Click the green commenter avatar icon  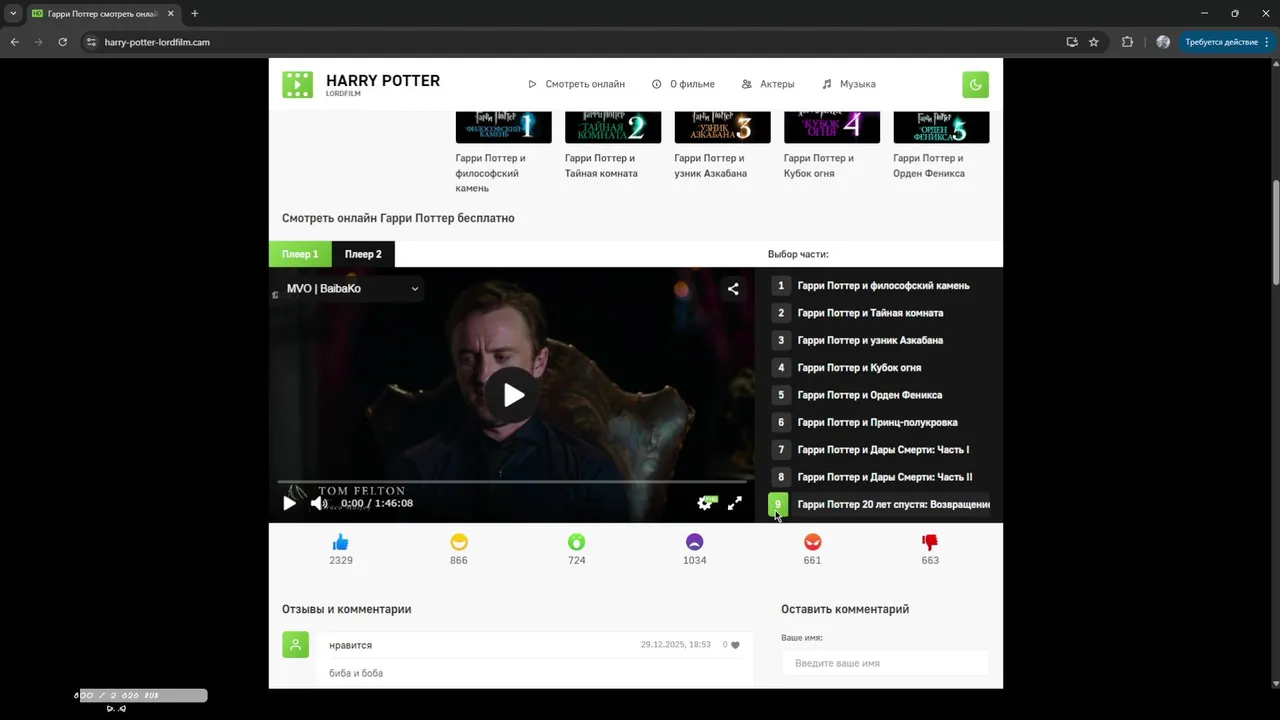[x=295, y=645]
